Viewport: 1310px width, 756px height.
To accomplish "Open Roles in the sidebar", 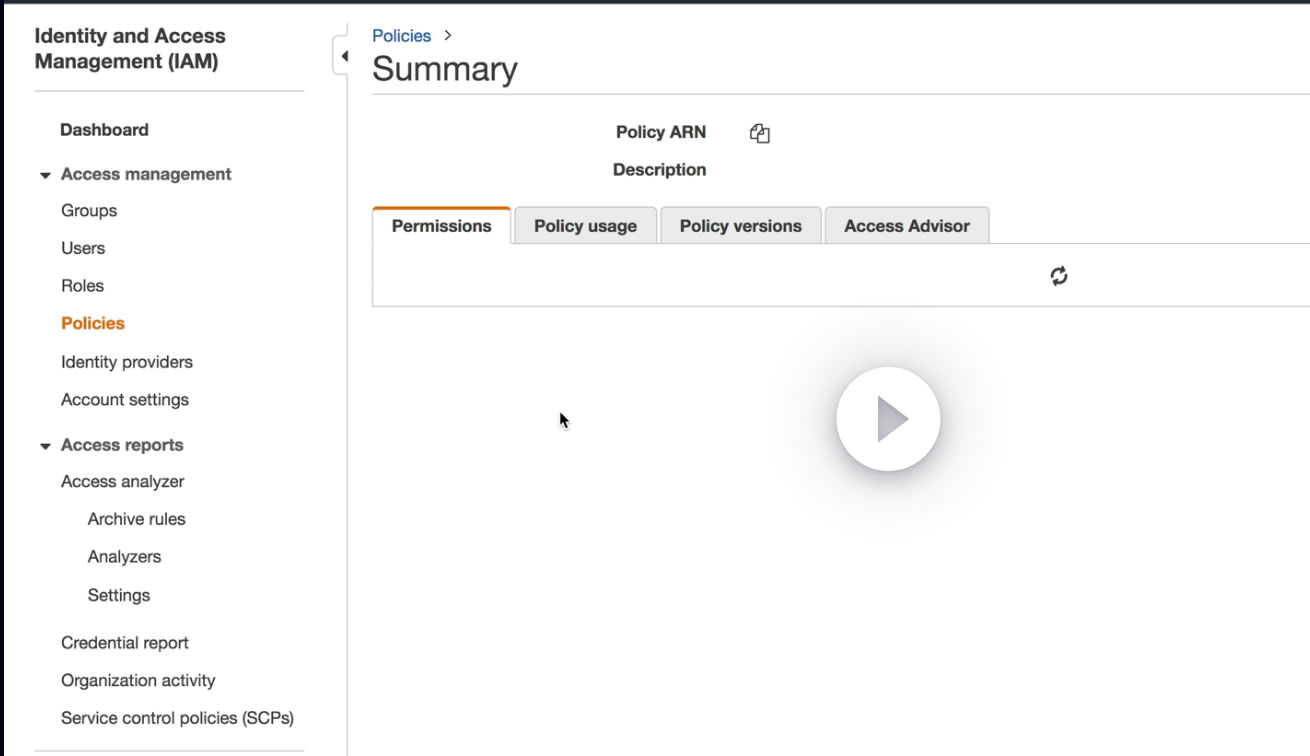I will pos(82,286).
